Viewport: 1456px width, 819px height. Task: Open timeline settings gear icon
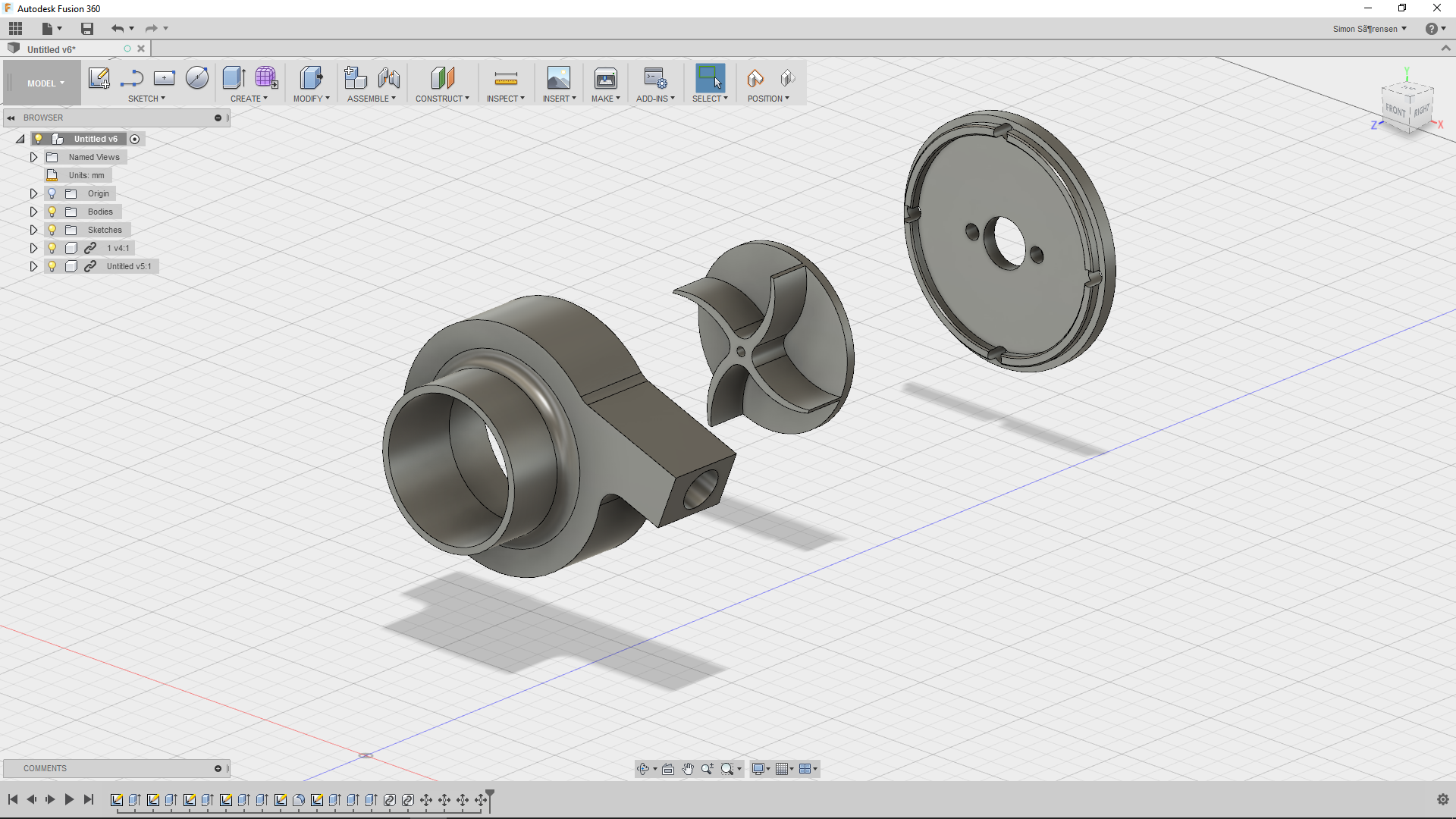[x=1442, y=799]
